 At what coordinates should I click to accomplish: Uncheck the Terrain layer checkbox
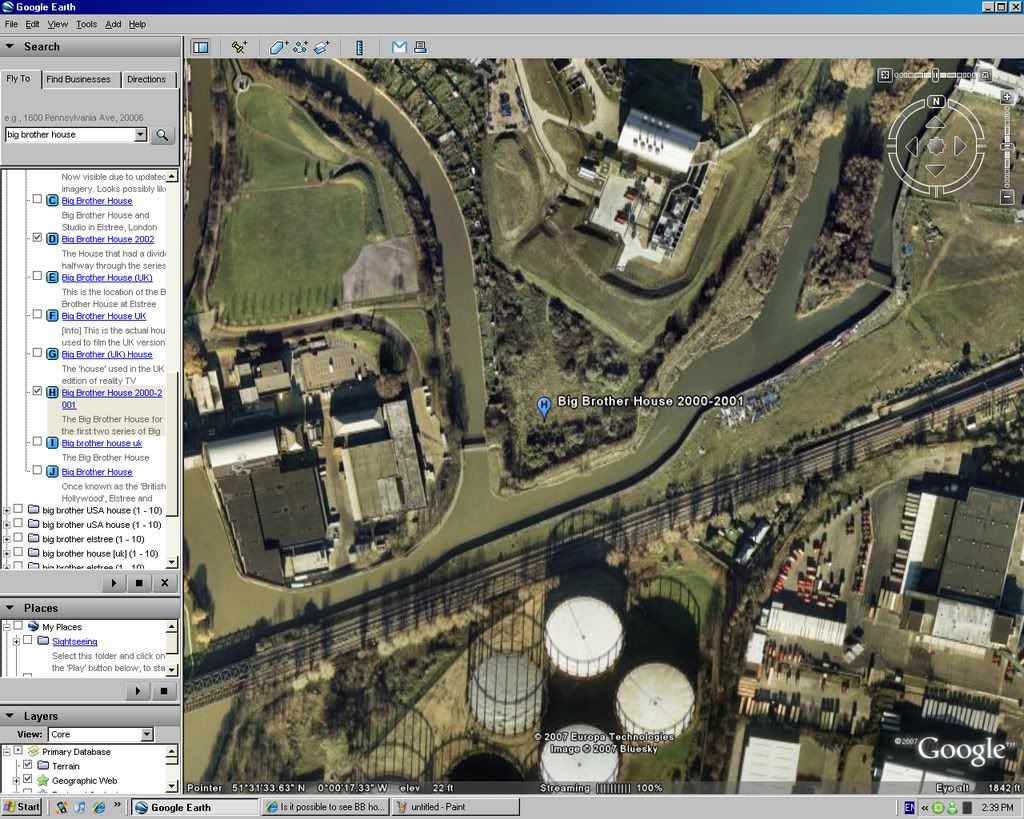coord(28,765)
